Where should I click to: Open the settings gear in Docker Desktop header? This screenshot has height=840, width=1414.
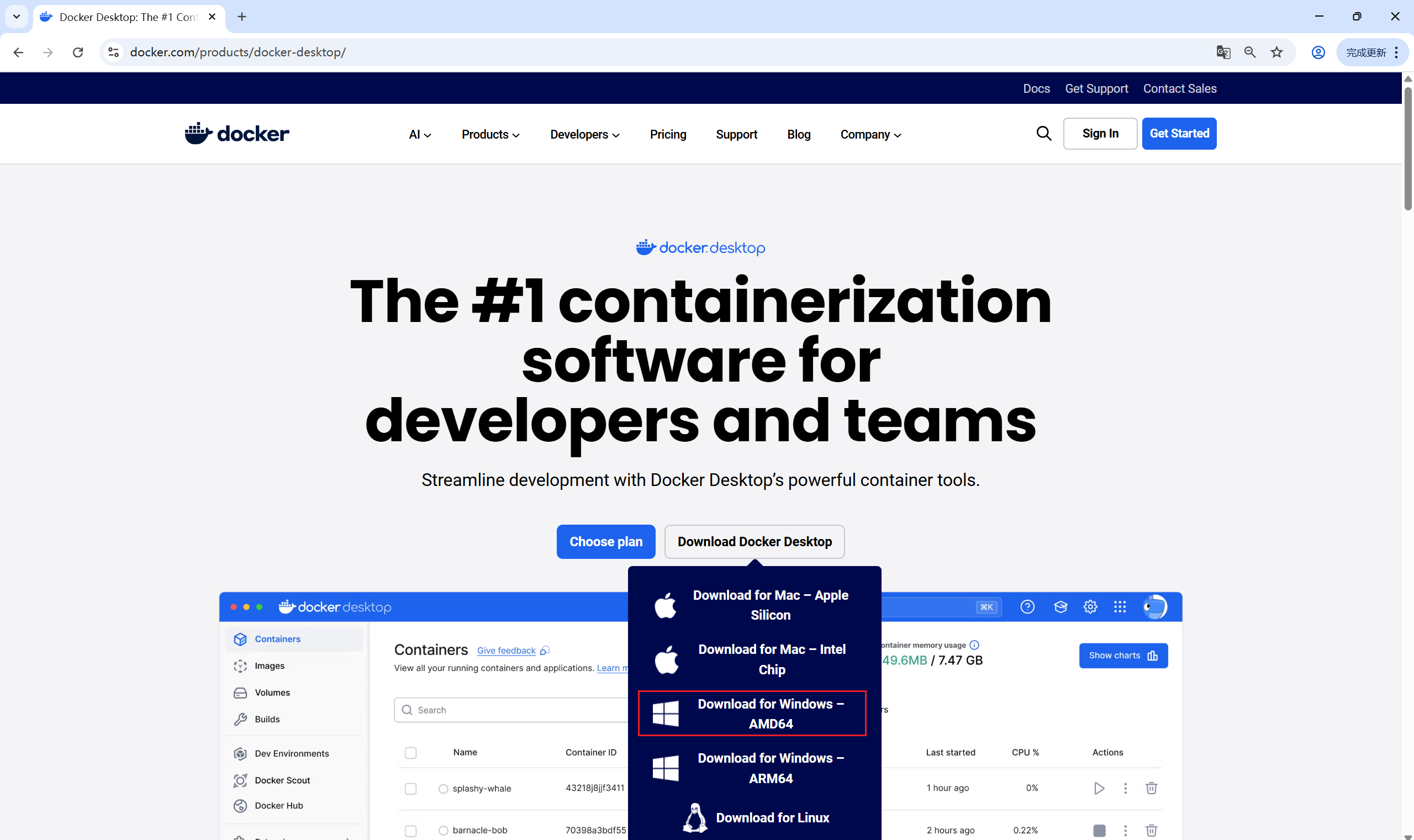click(1090, 607)
